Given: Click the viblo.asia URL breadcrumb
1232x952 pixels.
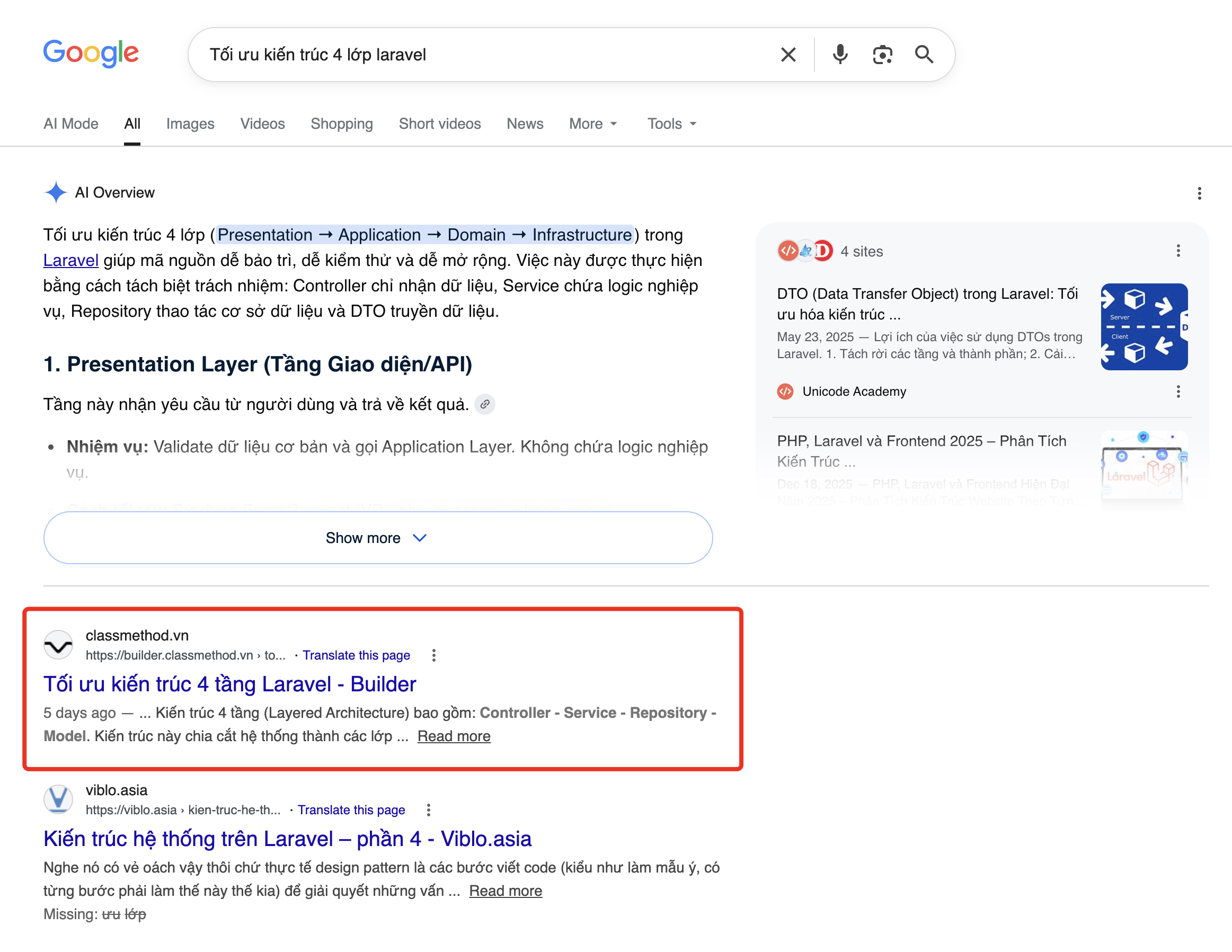Looking at the screenshot, I should pos(183,810).
